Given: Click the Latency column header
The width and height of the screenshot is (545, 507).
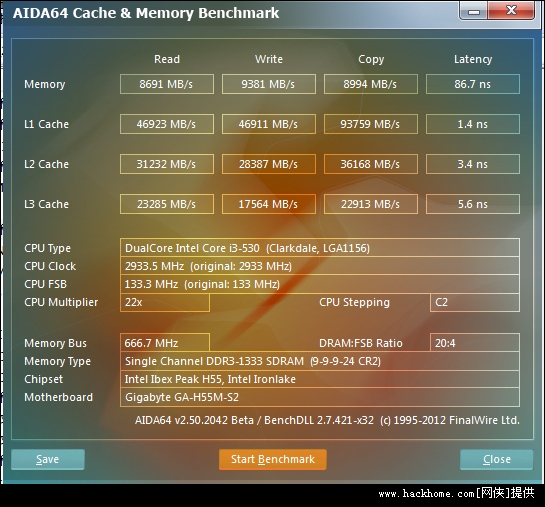Looking at the screenshot, I should point(473,59).
